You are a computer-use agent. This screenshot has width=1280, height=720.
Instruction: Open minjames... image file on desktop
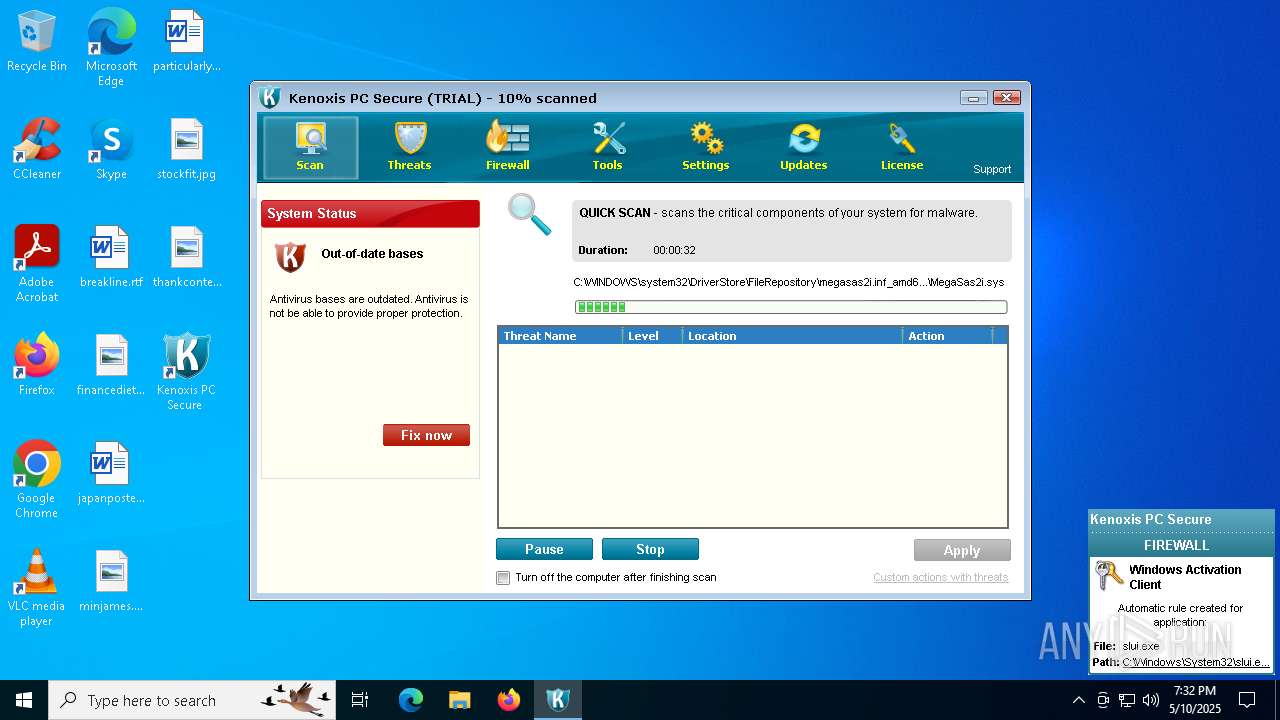[111, 582]
